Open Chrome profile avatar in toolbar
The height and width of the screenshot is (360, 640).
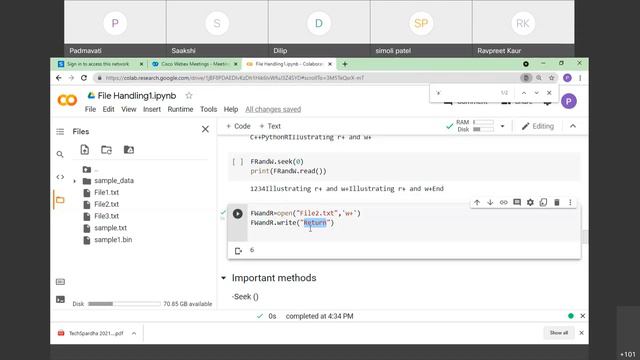click(x=567, y=78)
